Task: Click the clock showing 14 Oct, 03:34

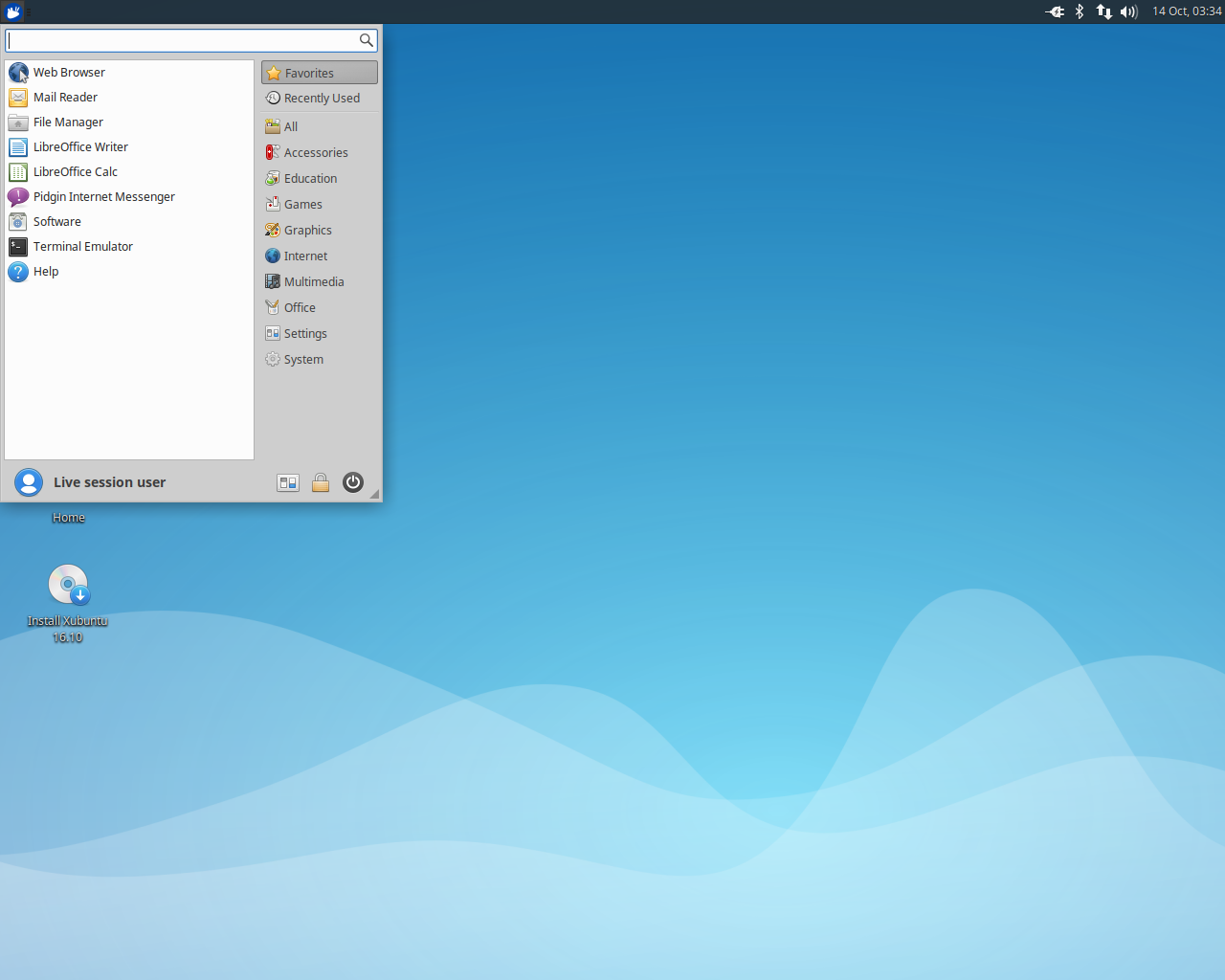Action: (1187, 11)
